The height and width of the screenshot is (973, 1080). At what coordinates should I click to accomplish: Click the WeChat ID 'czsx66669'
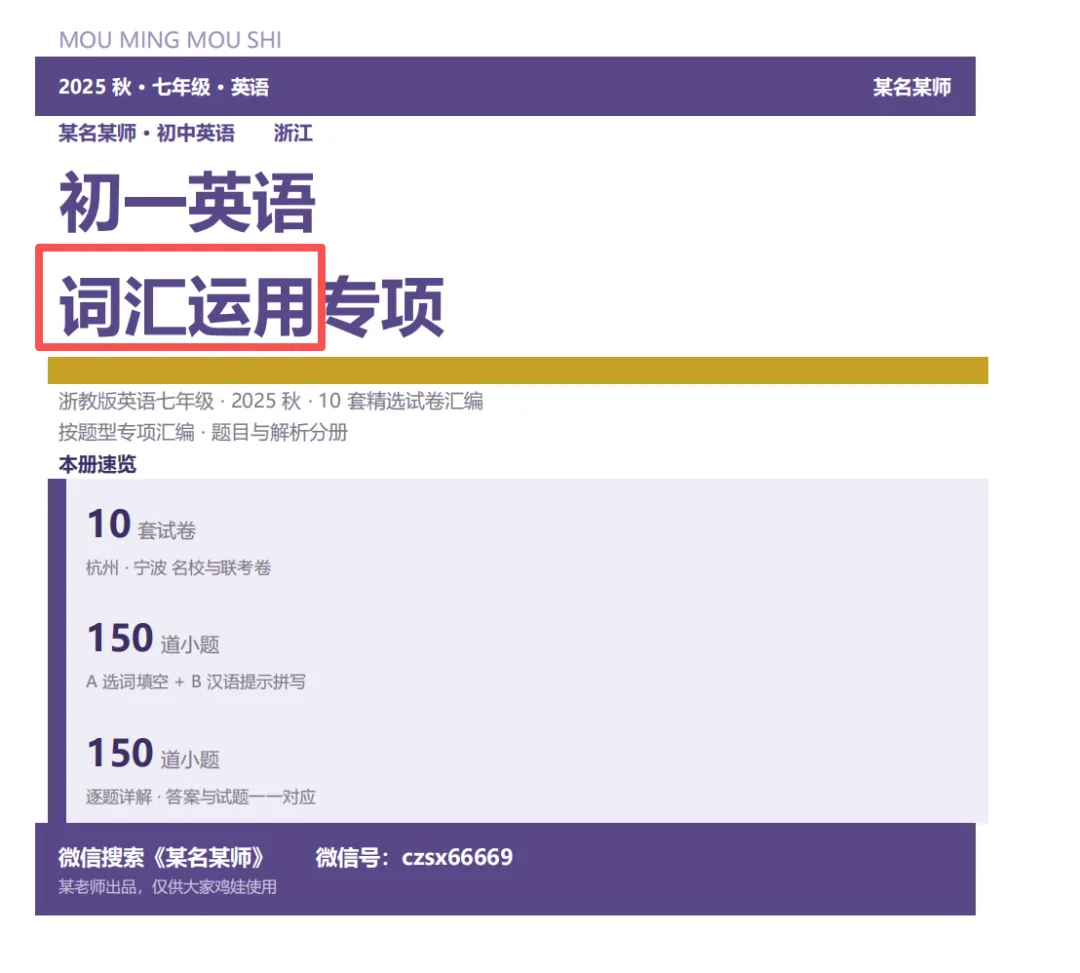(x=457, y=857)
